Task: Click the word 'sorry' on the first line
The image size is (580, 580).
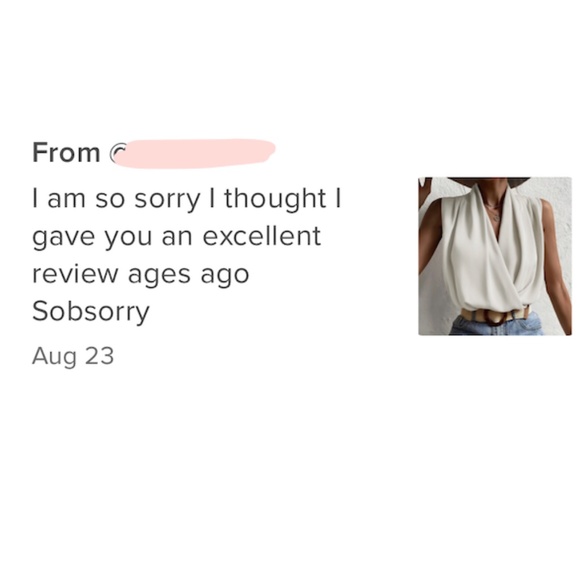Action: pos(167,200)
